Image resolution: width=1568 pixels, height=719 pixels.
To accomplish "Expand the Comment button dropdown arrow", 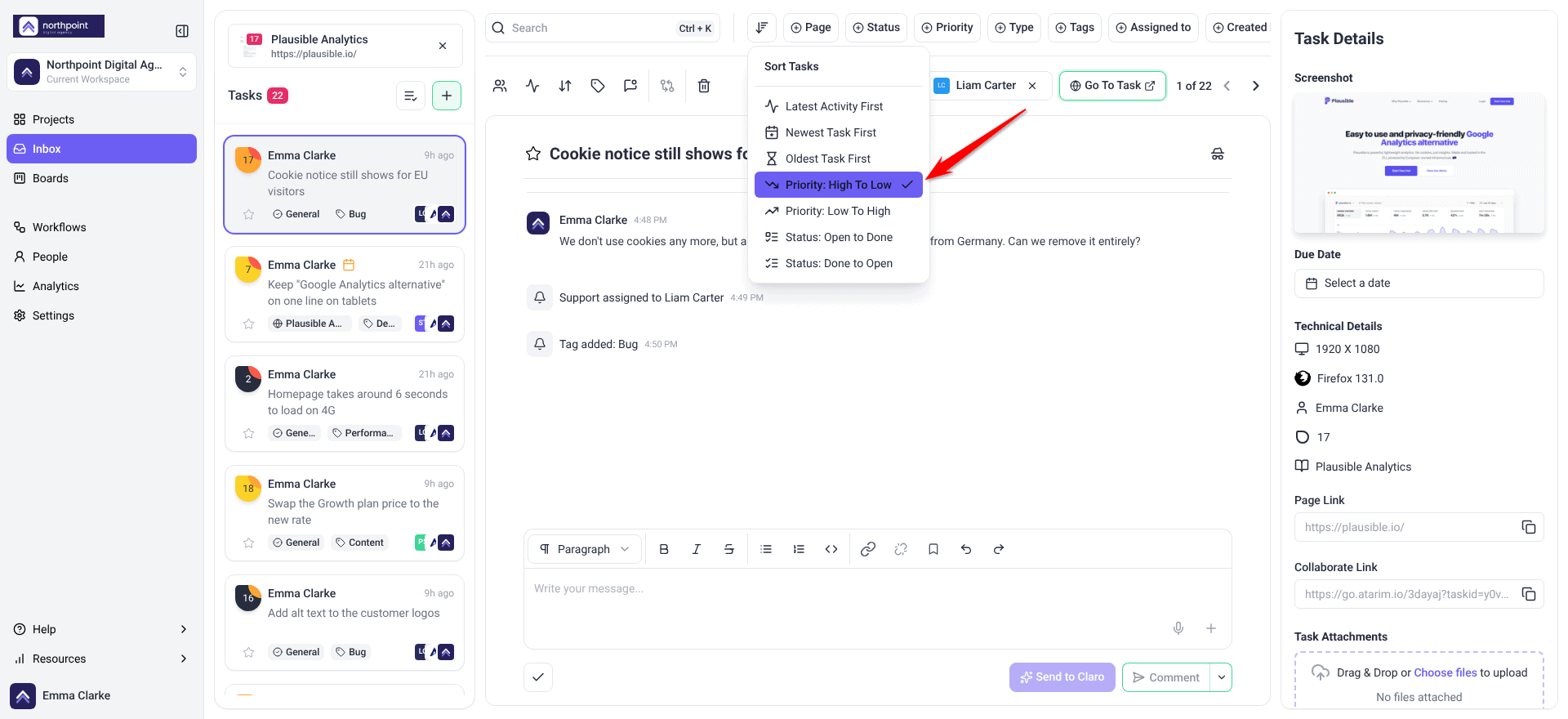I will (x=1221, y=677).
